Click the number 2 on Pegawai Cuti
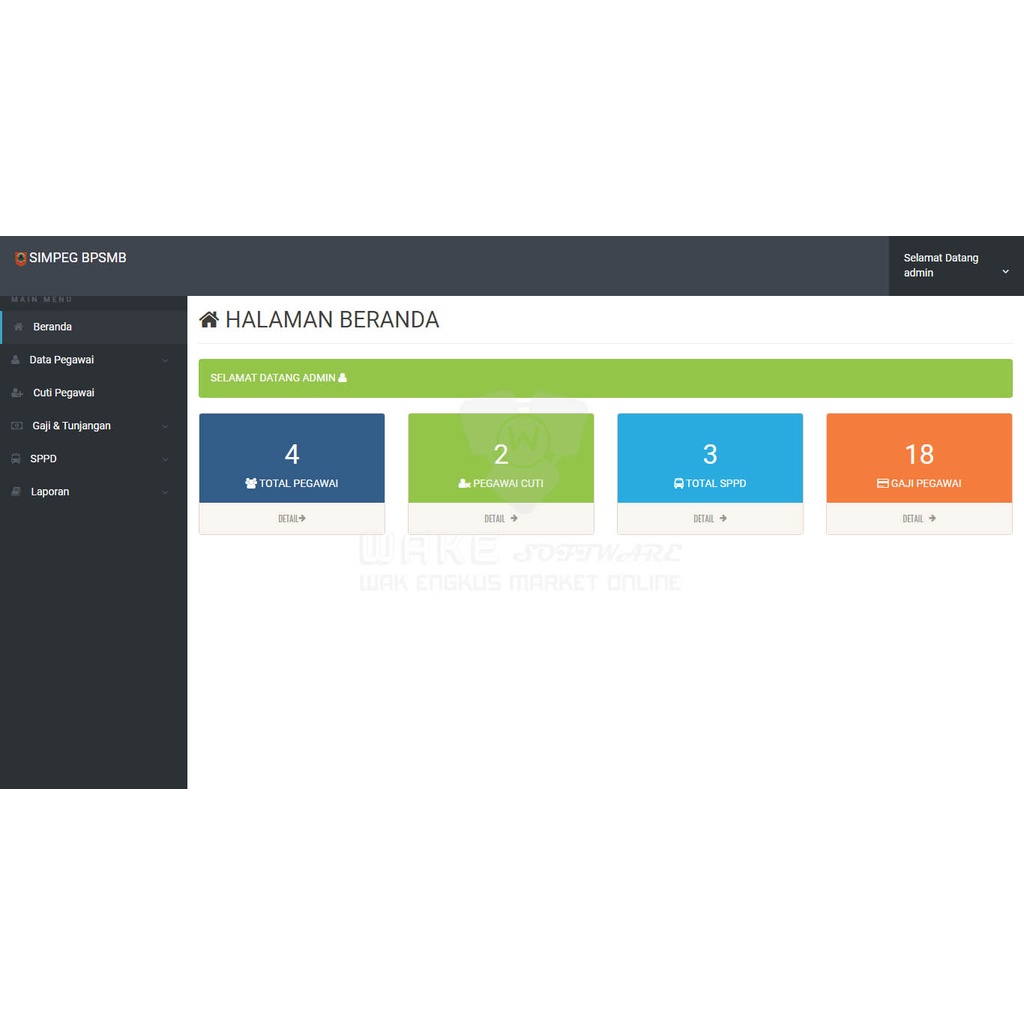The width and height of the screenshot is (1024, 1024). click(501, 455)
